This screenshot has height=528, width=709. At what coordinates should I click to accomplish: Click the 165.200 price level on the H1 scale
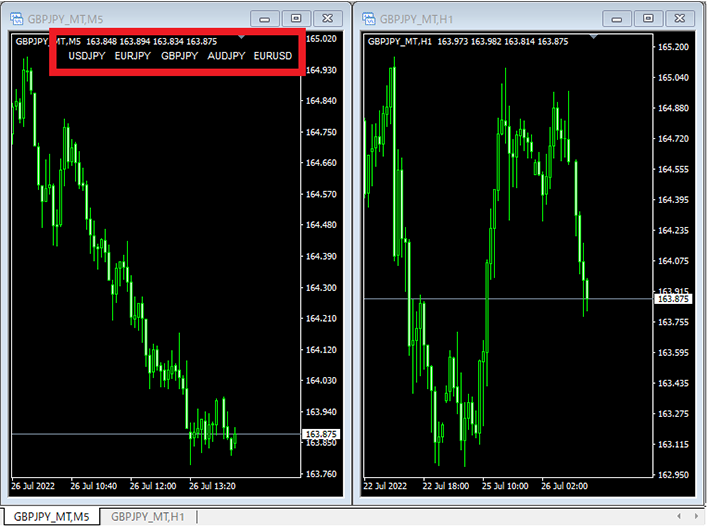click(673, 47)
